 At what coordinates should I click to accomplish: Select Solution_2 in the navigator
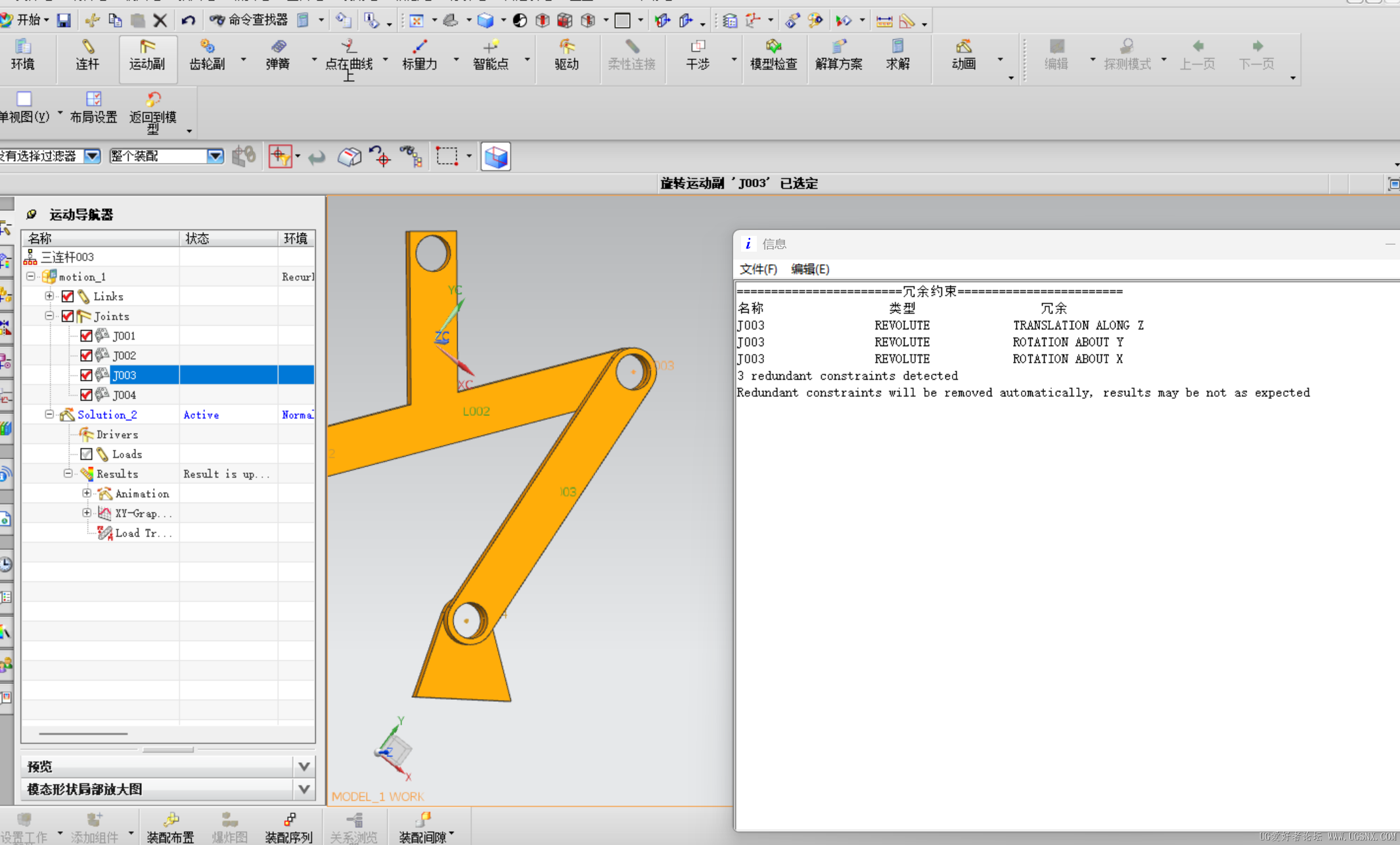(x=107, y=415)
